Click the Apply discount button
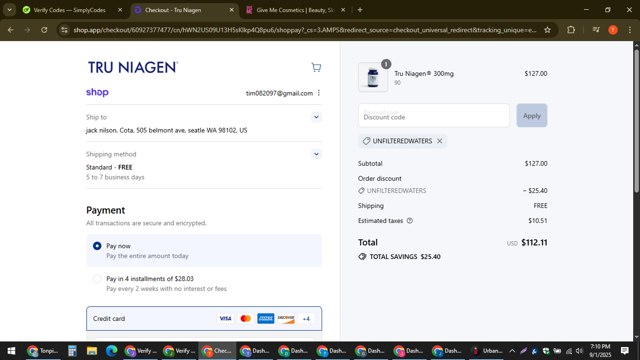The width and height of the screenshot is (640, 360). (x=531, y=116)
